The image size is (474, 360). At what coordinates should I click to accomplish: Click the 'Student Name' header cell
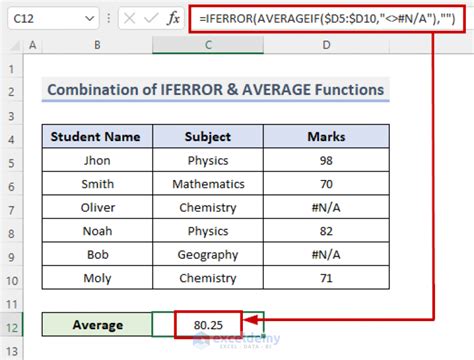[97, 136]
